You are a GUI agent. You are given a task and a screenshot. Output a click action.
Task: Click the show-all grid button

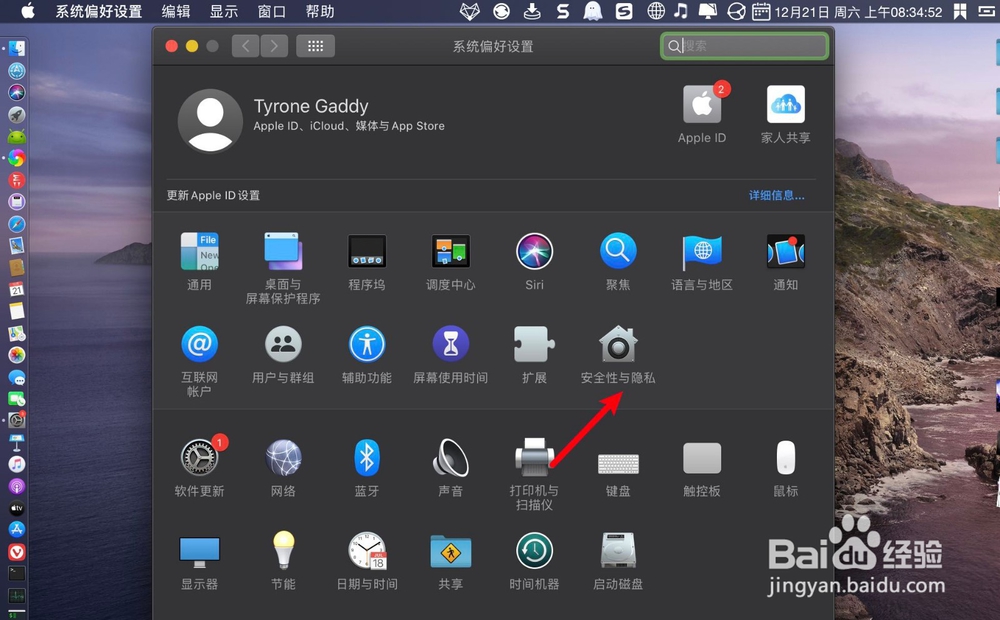click(x=316, y=46)
